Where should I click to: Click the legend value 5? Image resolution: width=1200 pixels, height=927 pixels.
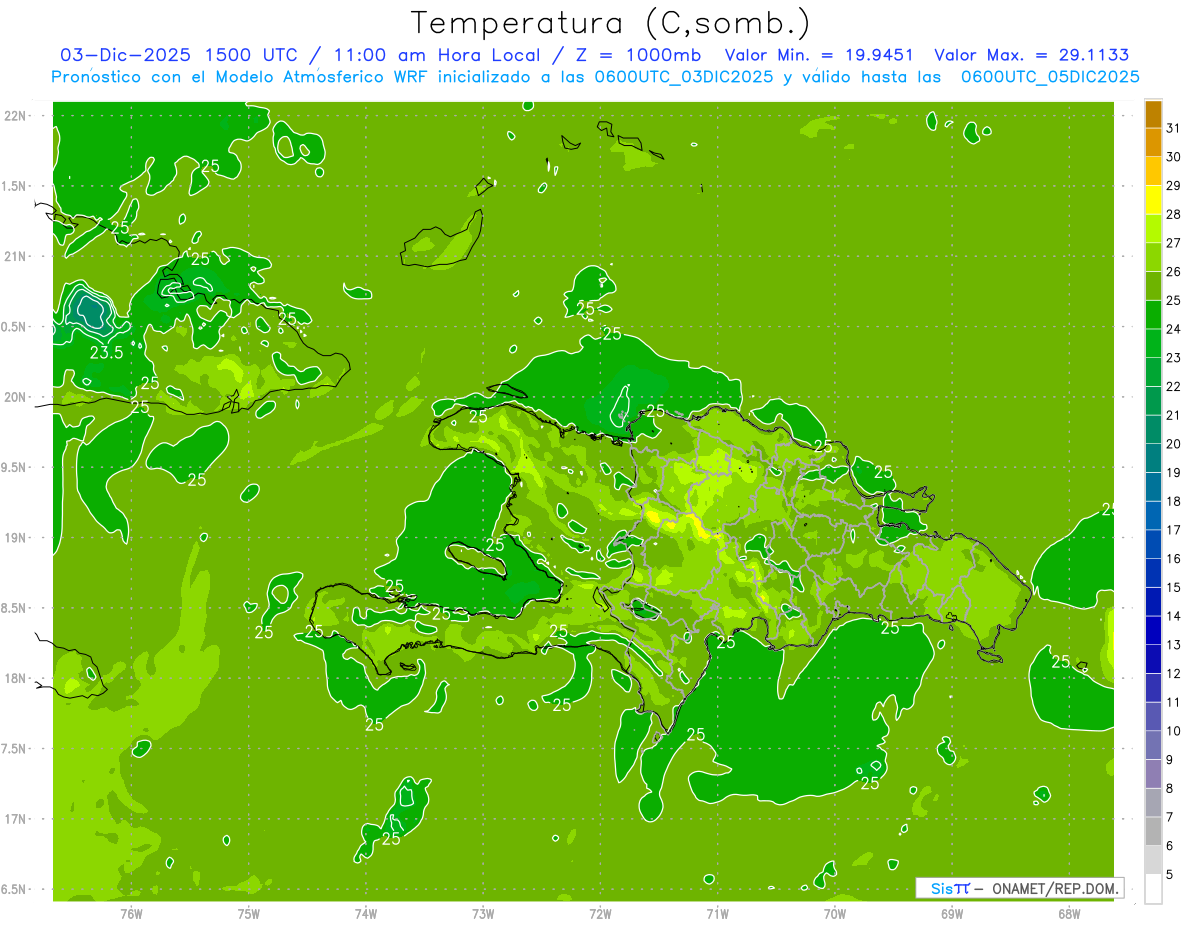1170,875
